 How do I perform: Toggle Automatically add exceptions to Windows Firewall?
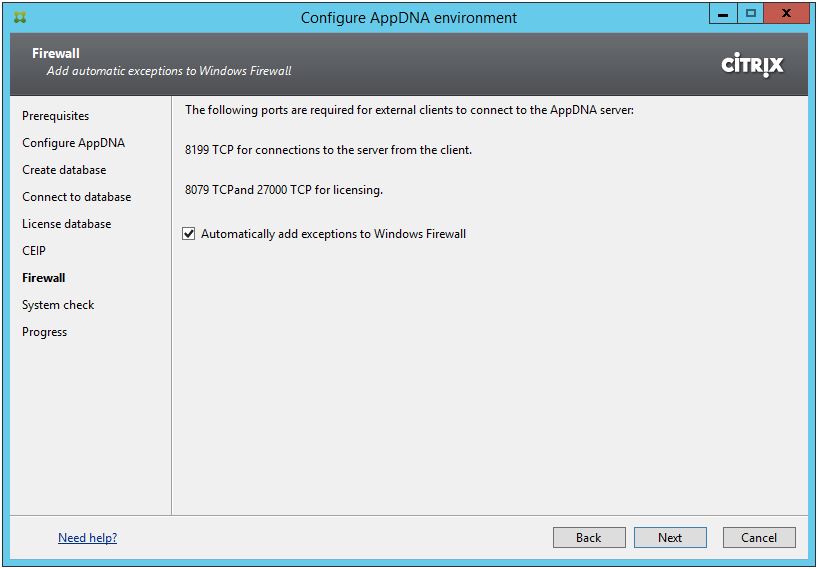point(189,234)
